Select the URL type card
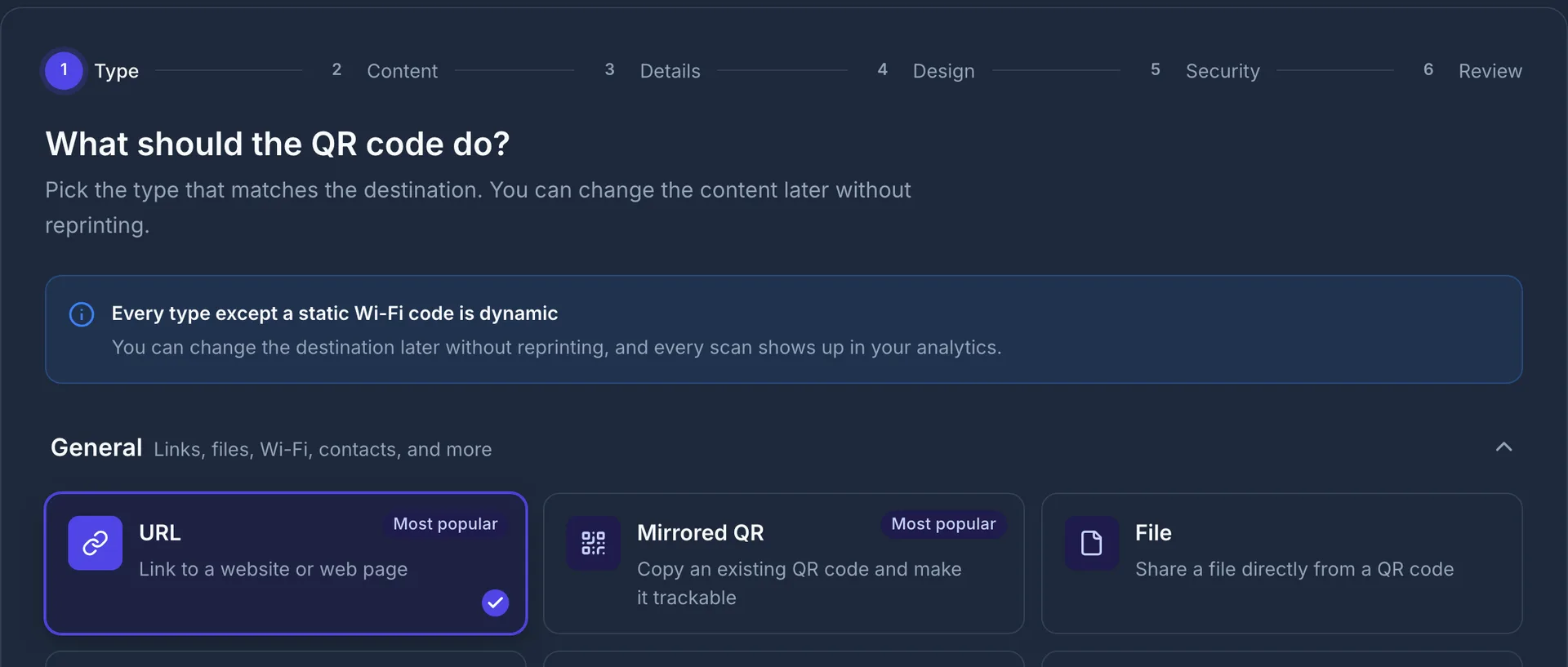Screen dimensions: 1568x667 point(286,563)
